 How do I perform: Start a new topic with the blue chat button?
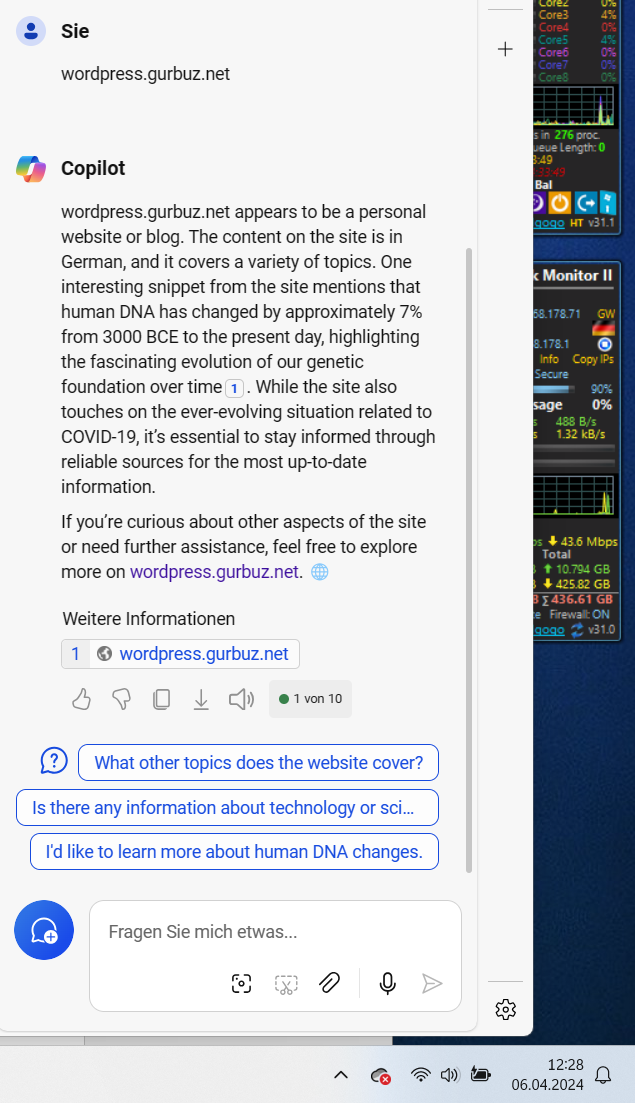(x=44, y=930)
